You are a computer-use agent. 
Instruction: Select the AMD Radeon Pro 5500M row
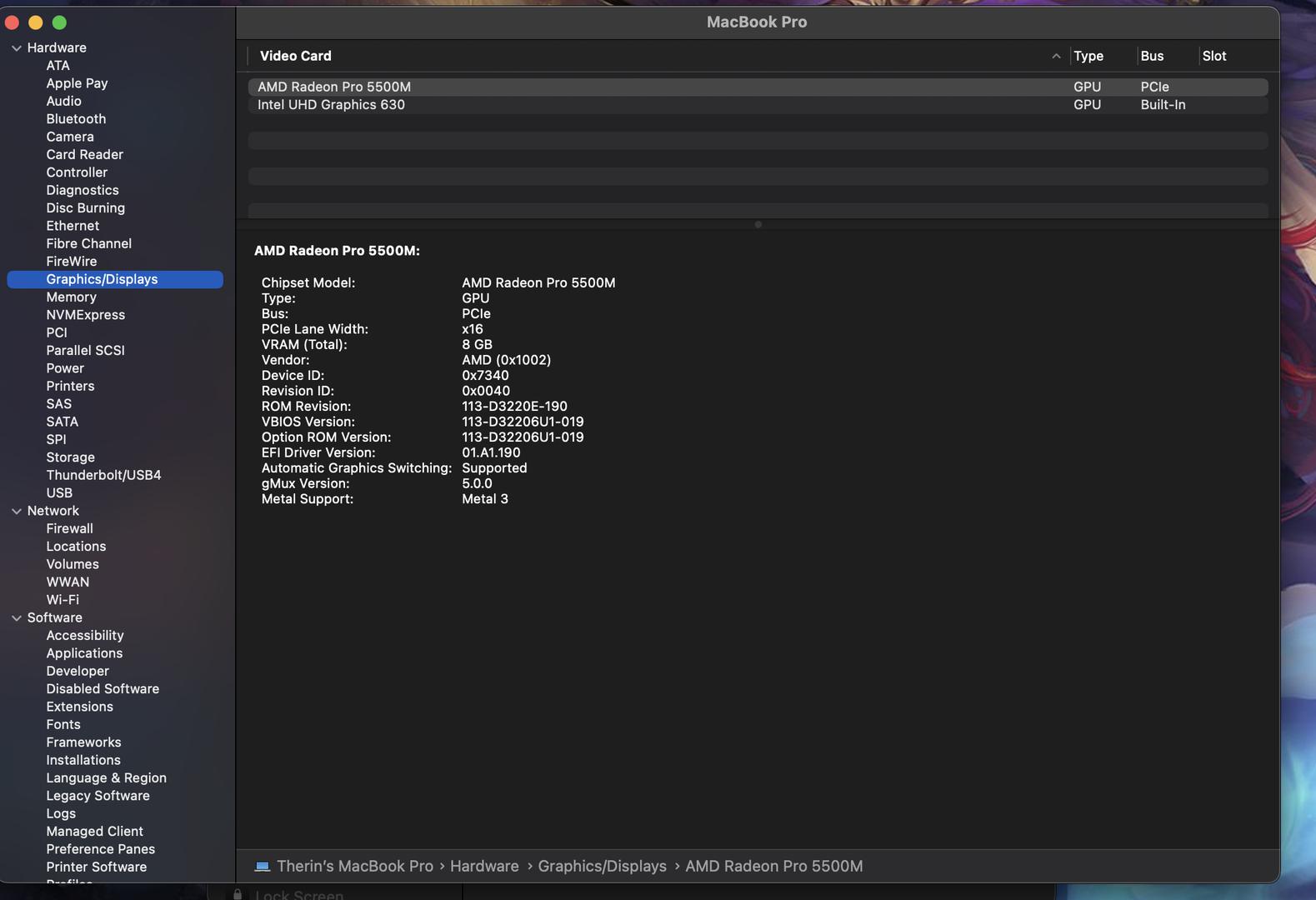coord(758,87)
